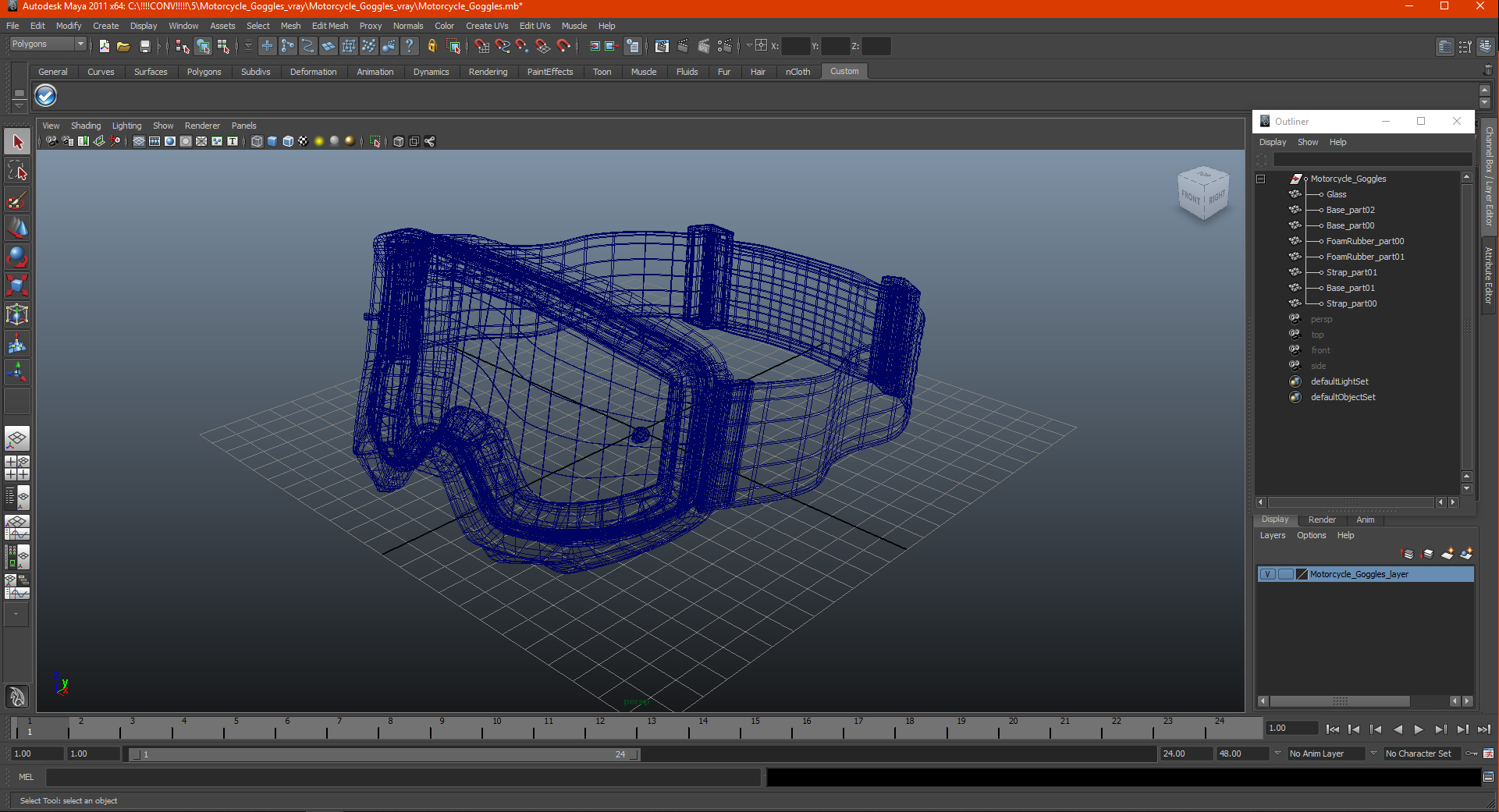This screenshot has height=812, width=1499.
Task: Toggle Snap to grids magnet icon
Action: [482, 46]
